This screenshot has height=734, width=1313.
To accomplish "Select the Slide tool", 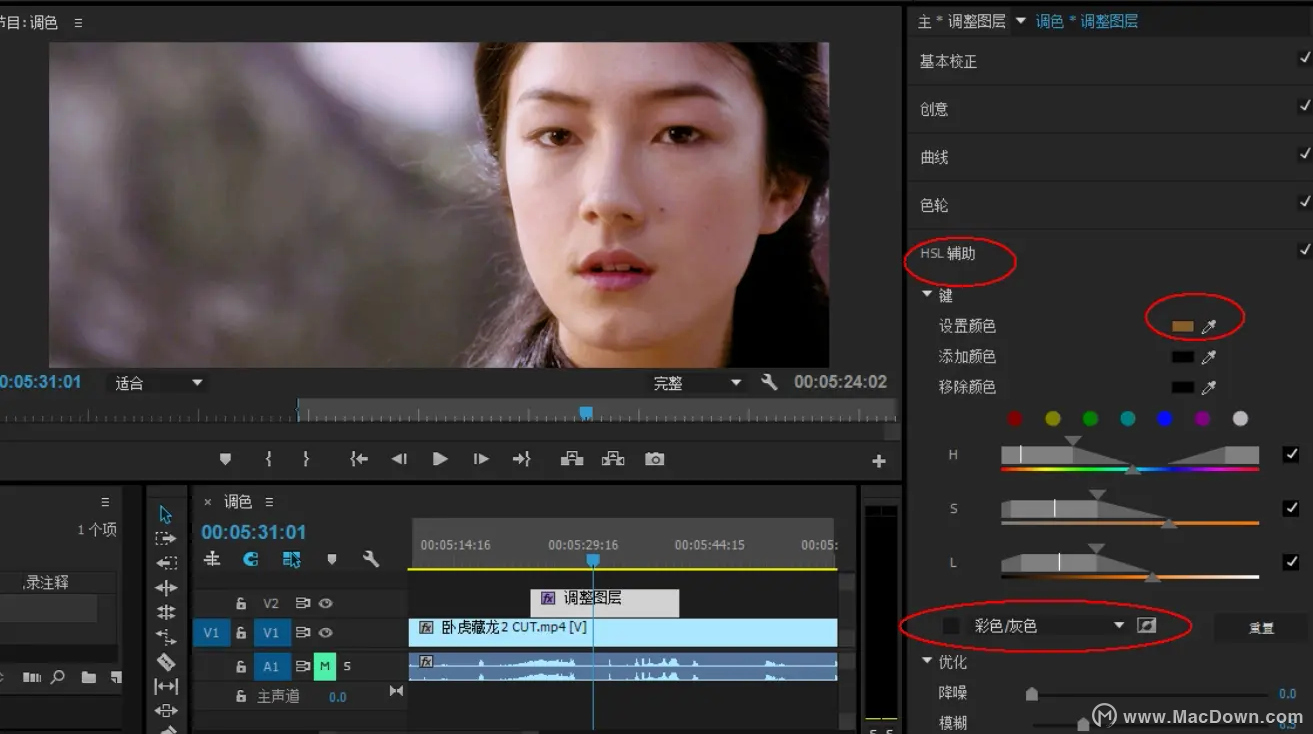I will [x=166, y=710].
